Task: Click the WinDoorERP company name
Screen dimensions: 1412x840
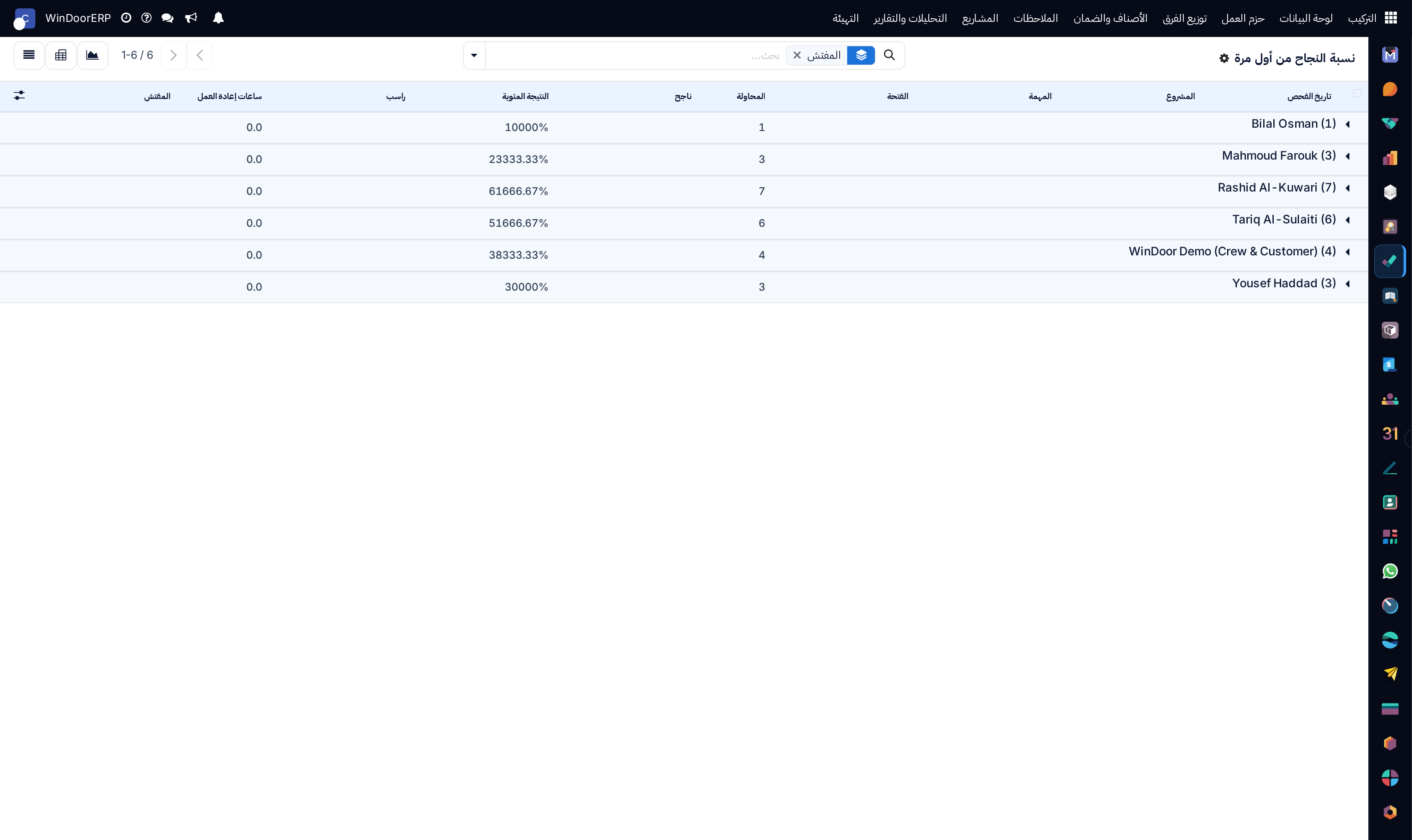Action: [x=78, y=18]
